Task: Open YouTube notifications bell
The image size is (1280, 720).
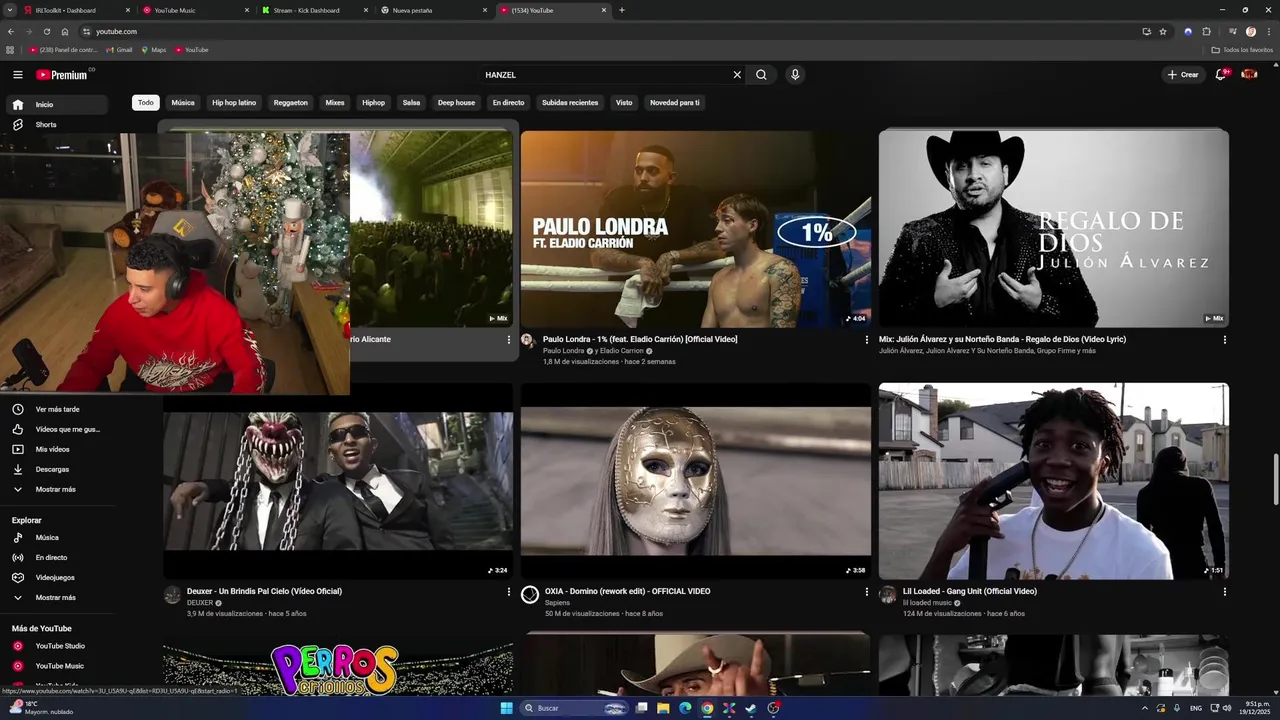Action: pyautogui.click(x=1221, y=75)
